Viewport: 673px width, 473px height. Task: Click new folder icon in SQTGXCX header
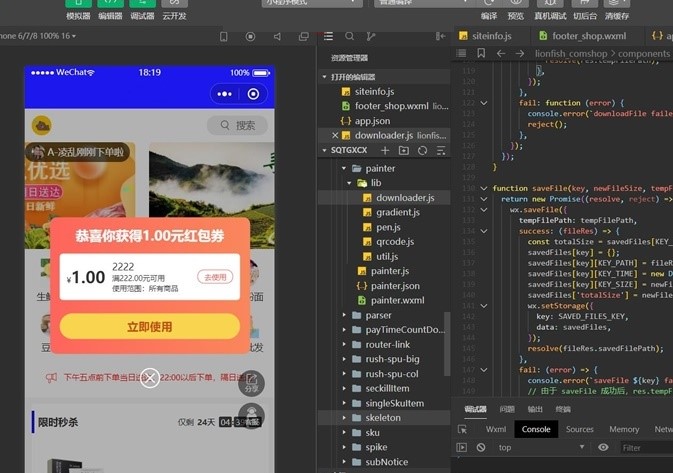click(403, 150)
